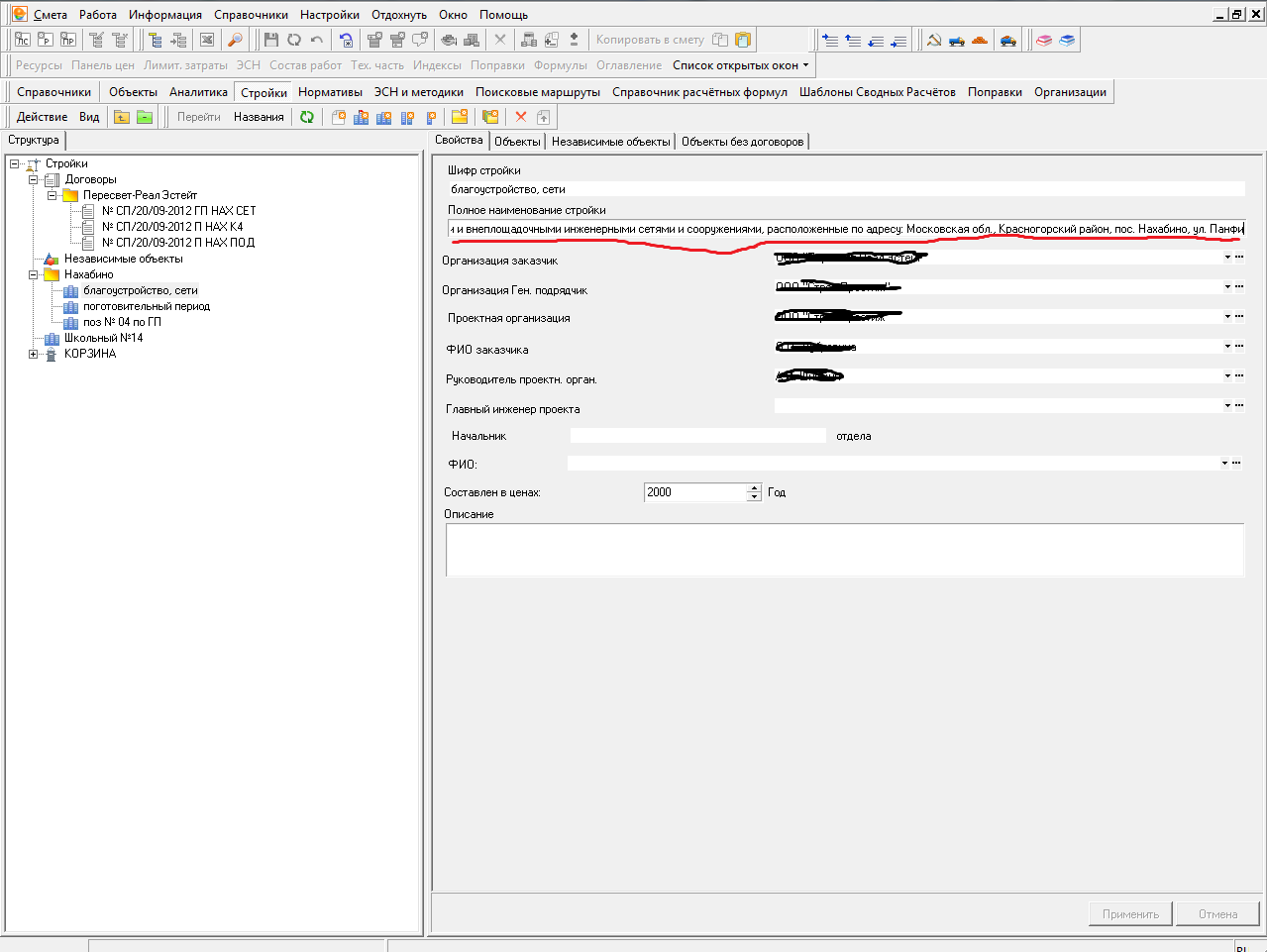The height and width of the screenshot is (952, 1267).
Task: Open the Объекты без договоров tab
Action: (743, 142)
